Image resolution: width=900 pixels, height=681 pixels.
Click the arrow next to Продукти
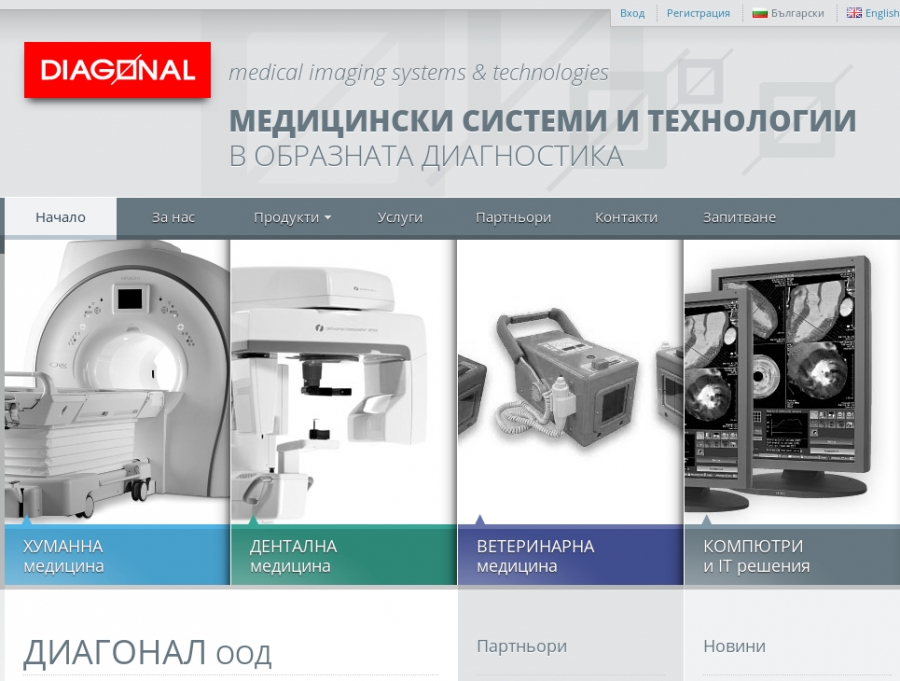click(x=327, y=218)
